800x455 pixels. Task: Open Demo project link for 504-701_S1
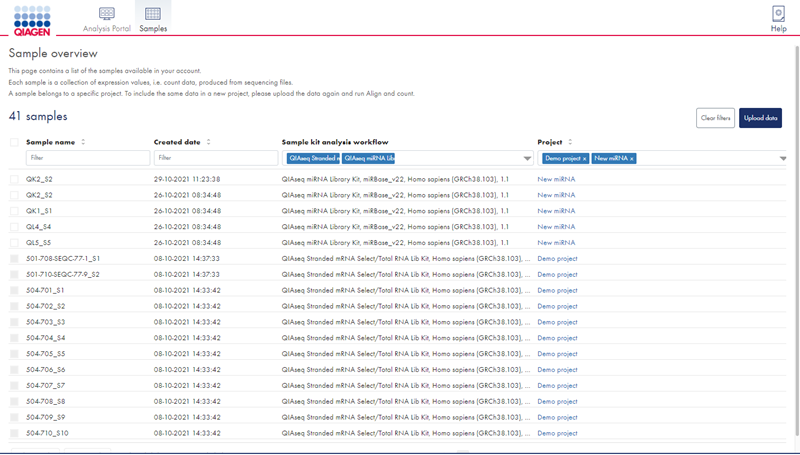557,290
